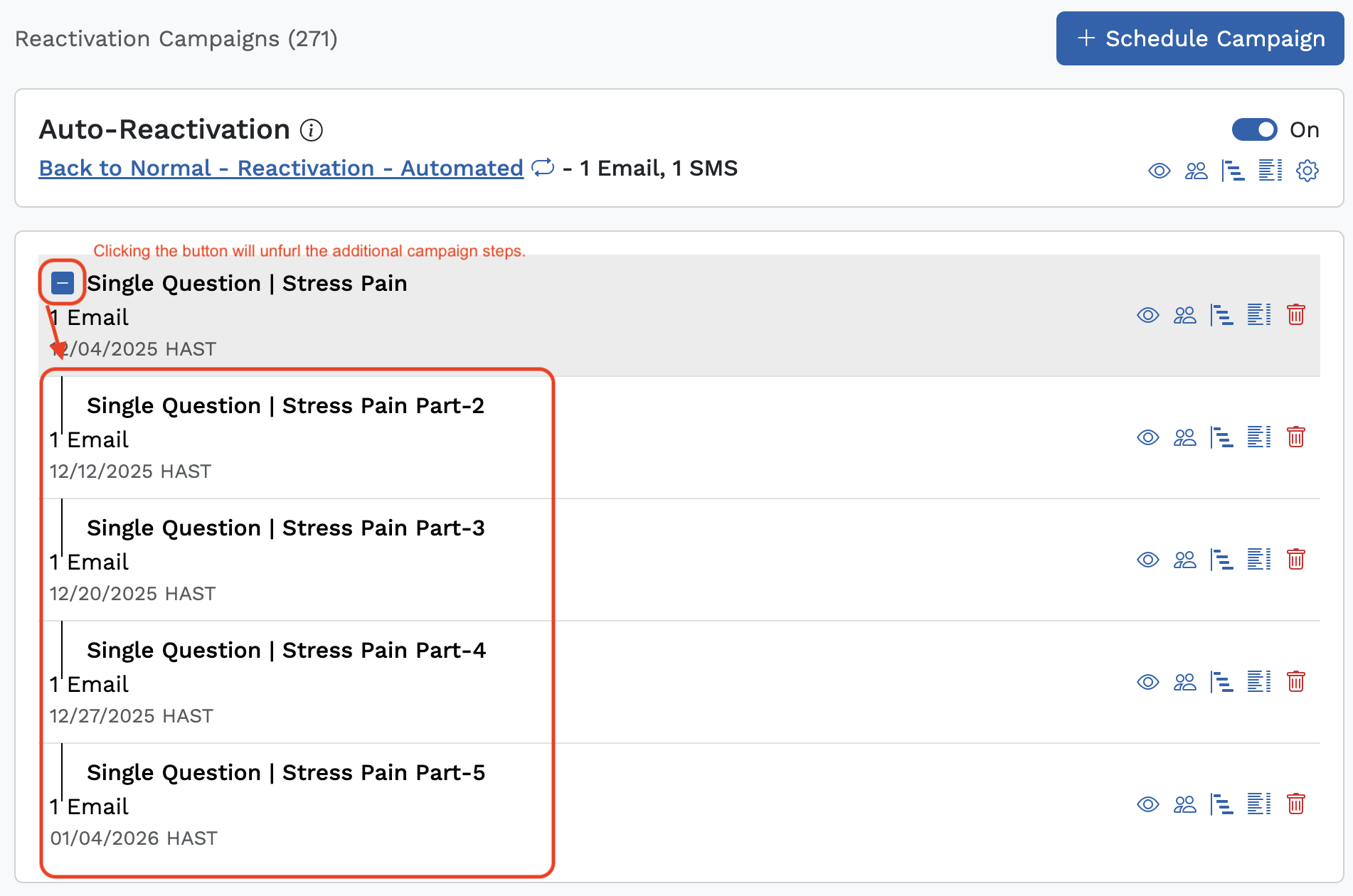Click the 12/27/2025 HAST date

pos(132,716)
